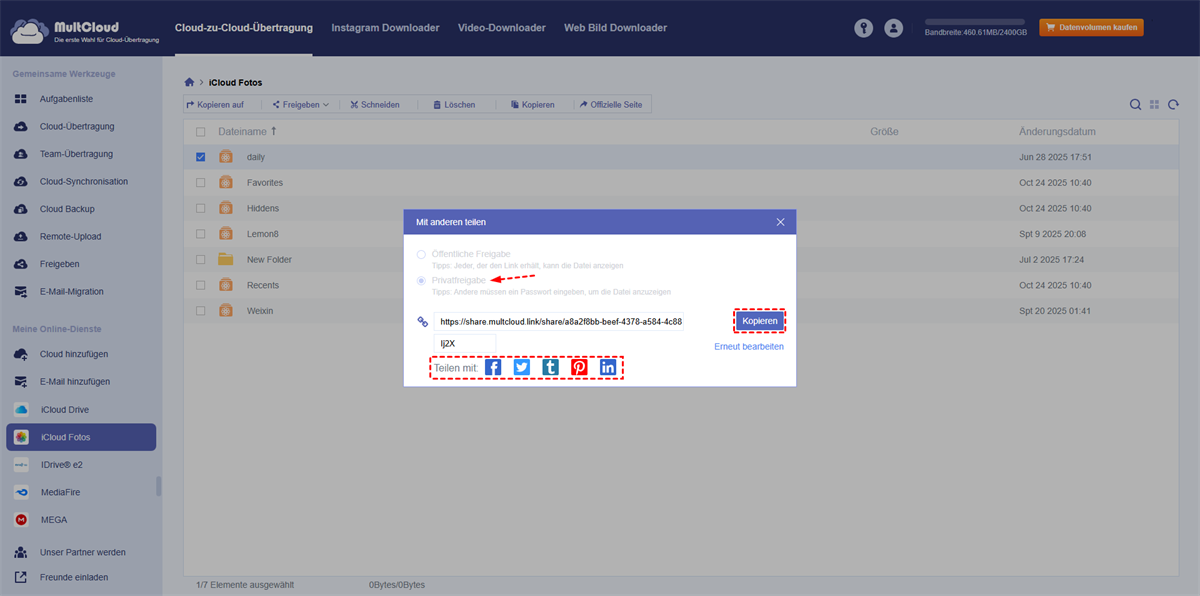
Task: Click Offizielle Seite toolbar button
Action: (610, 104)
